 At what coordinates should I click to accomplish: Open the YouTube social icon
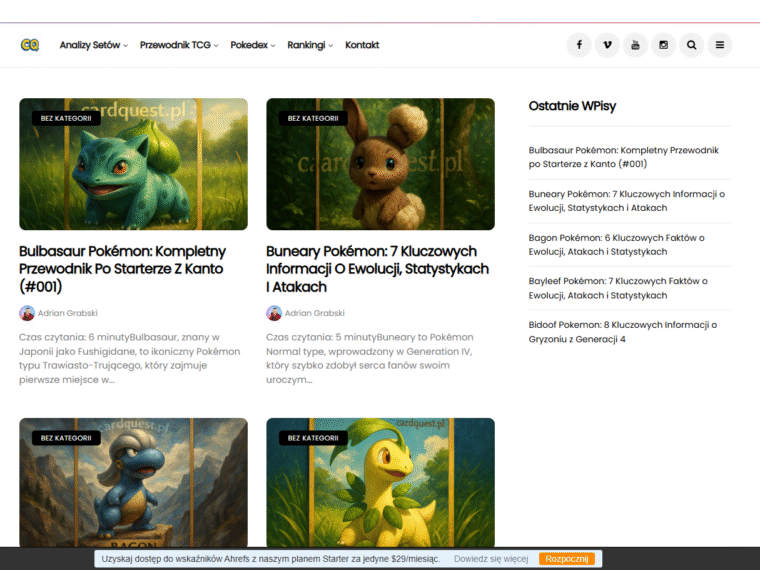point(635,45)
